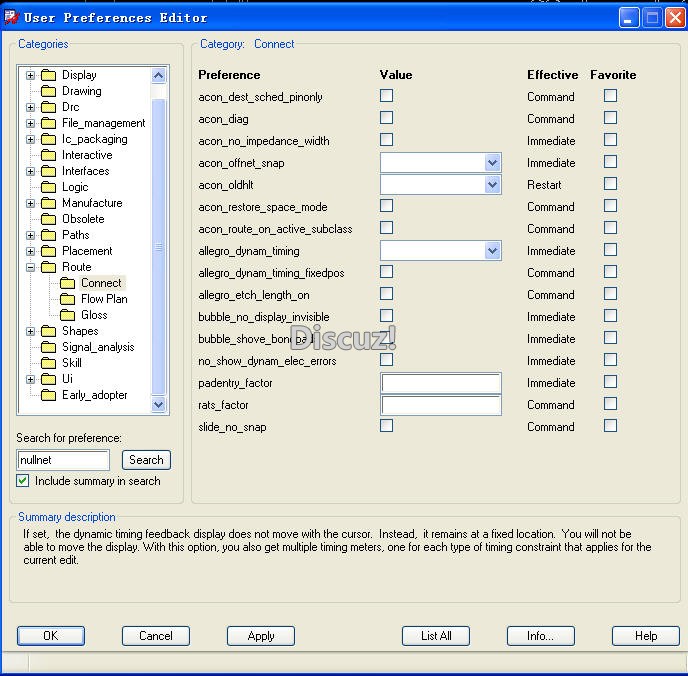Image resolution: width=688 pixels, height=676 pixels.
Task: Click the Obsolete folder icon
Action: point(49,219)
